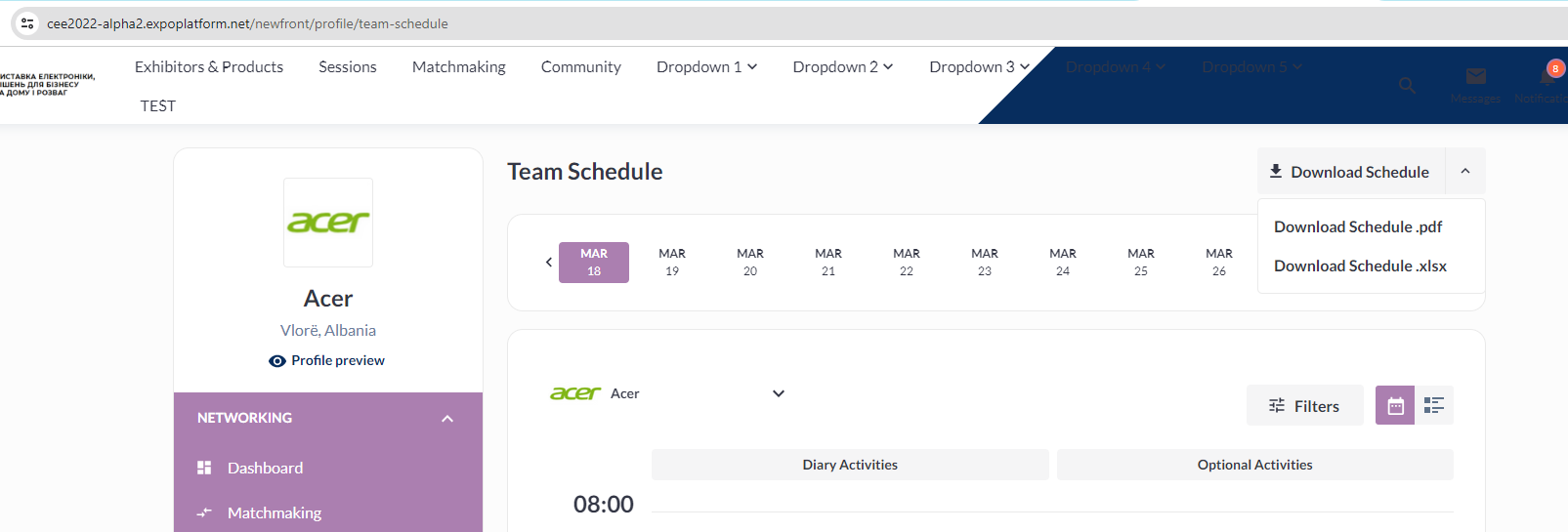This screenshot has height=532, width=1568.
Task: Go to the Sessions page link
Action: tap(348, 67)
